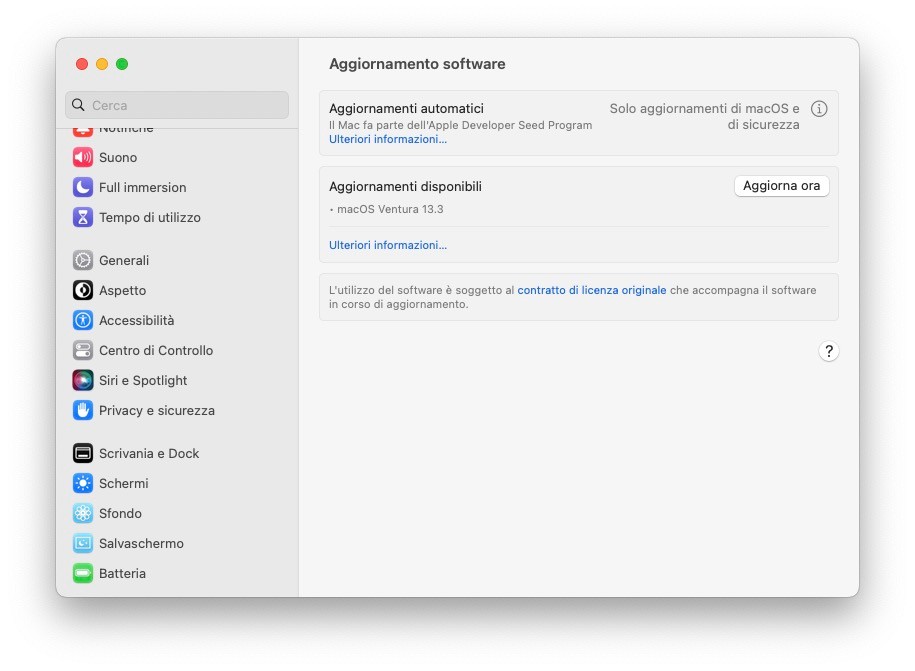
Task: Open the Salvaschermo label
Action: pos(141,543)
